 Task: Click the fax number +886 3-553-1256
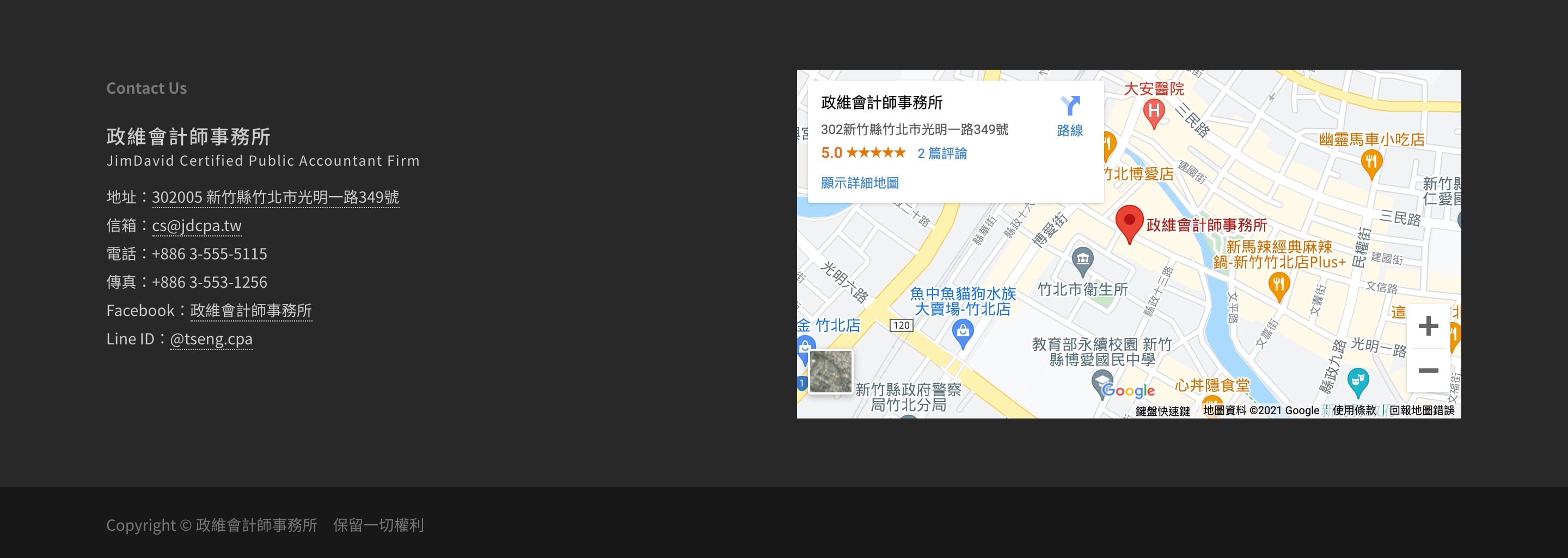pos(210,283)
